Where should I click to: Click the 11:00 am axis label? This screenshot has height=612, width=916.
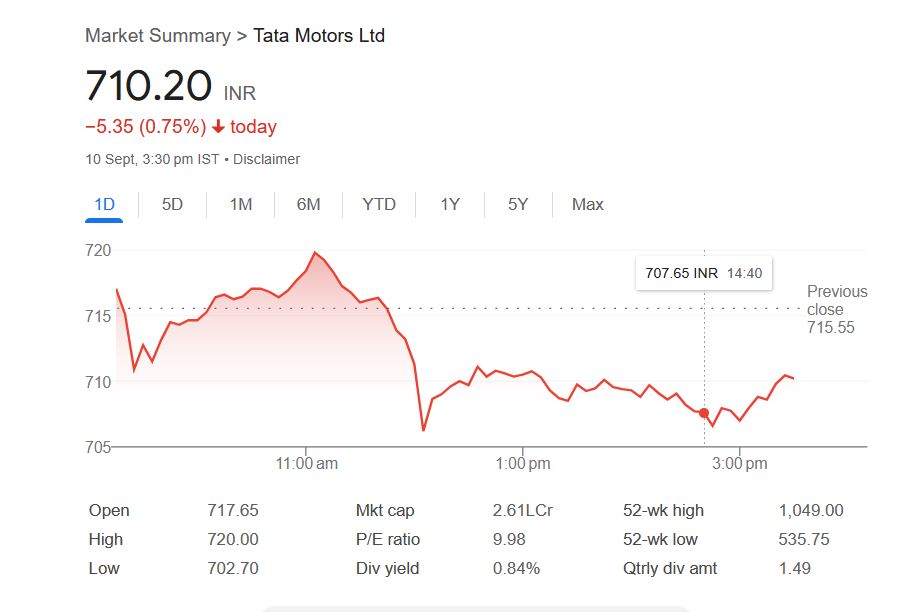coord(306,464)
